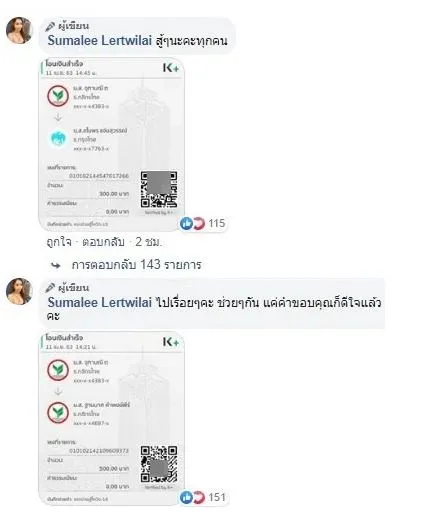The height and width of the screenshot is (523, 426).
Task: Click the author pencil badge on first comment
Action: [x=50, y=26]
